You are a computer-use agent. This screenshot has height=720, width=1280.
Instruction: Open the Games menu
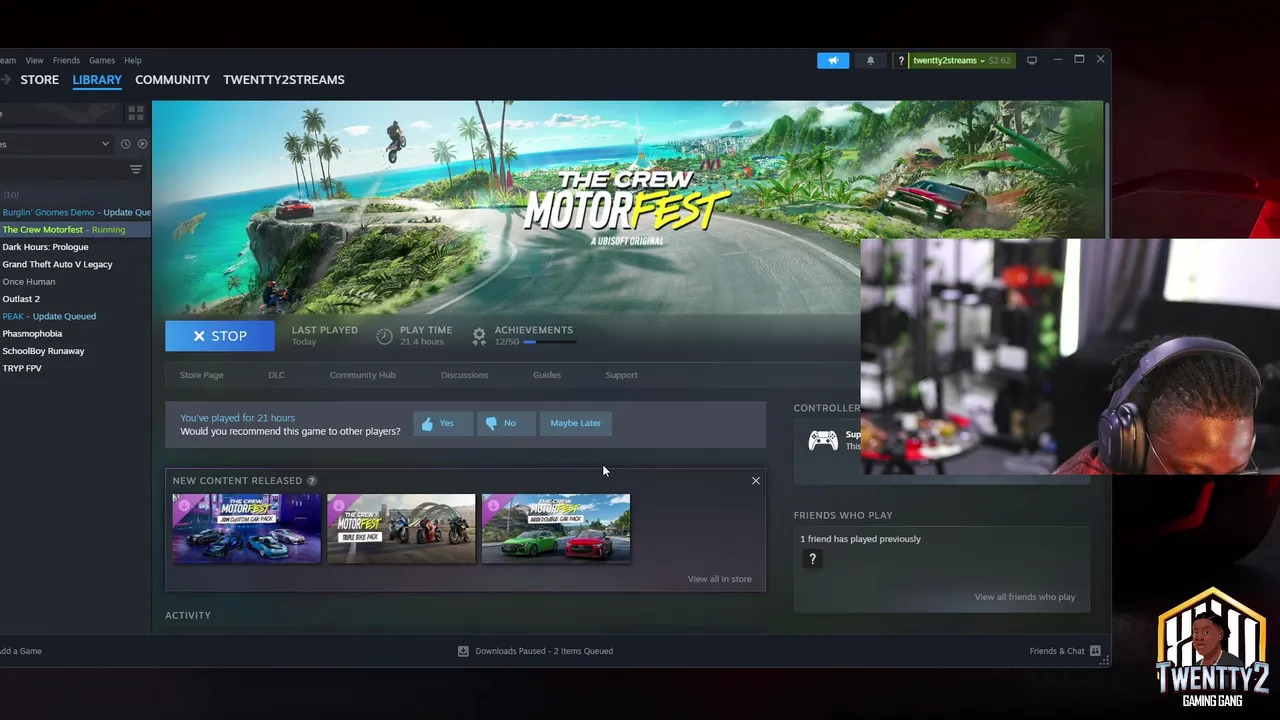tap(102, 60)
